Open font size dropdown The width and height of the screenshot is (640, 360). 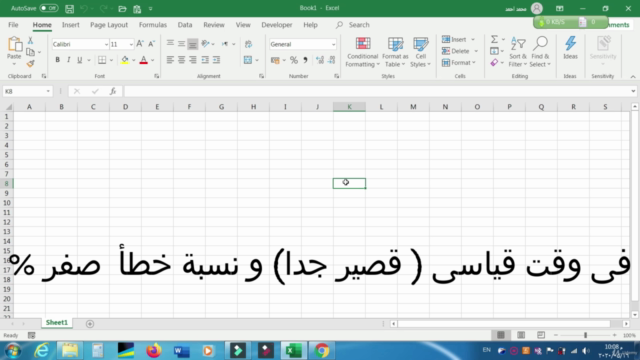[x=131, y=44]
